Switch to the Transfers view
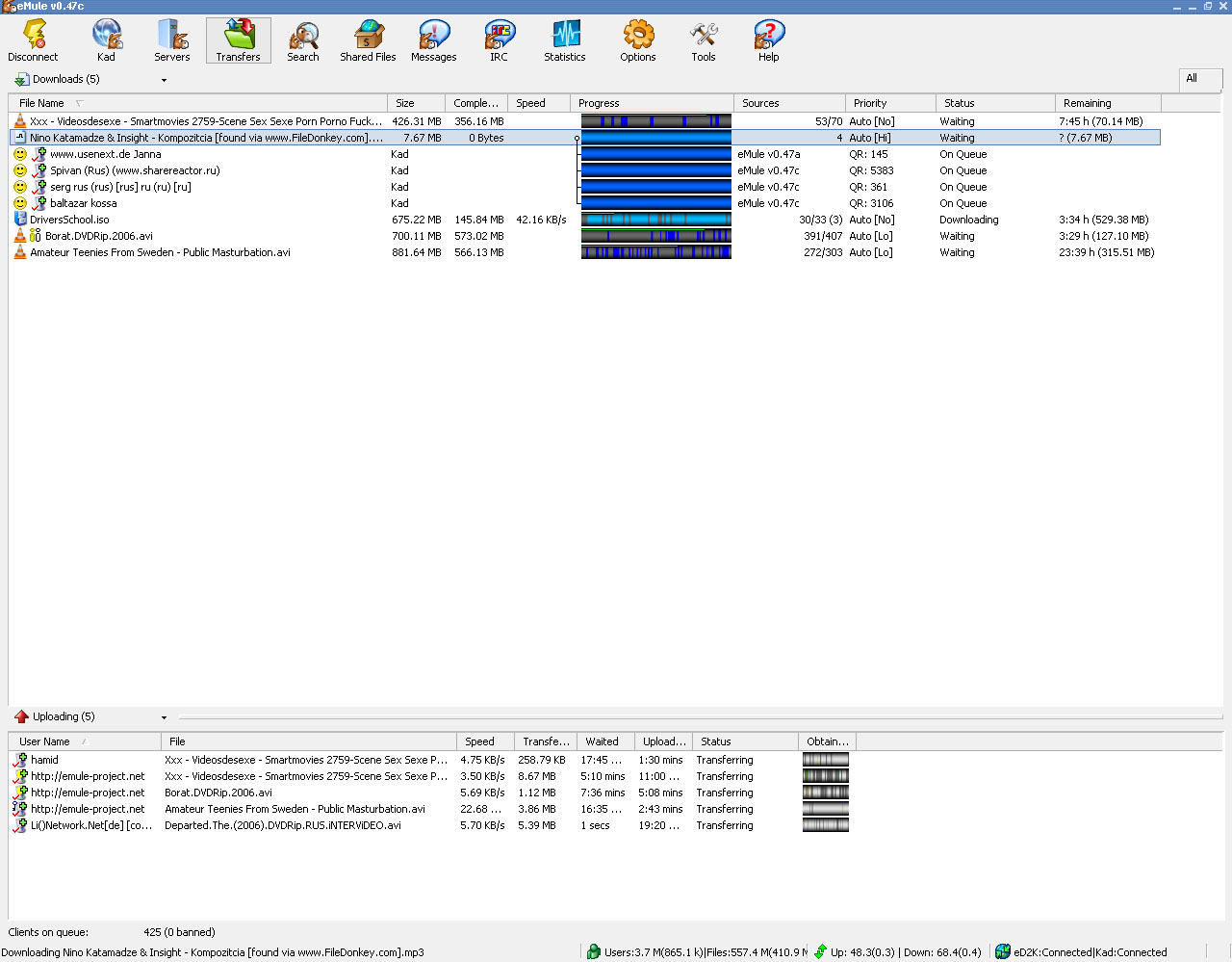The width and height of the screenshot is (1232, 962). coord(238,40)
